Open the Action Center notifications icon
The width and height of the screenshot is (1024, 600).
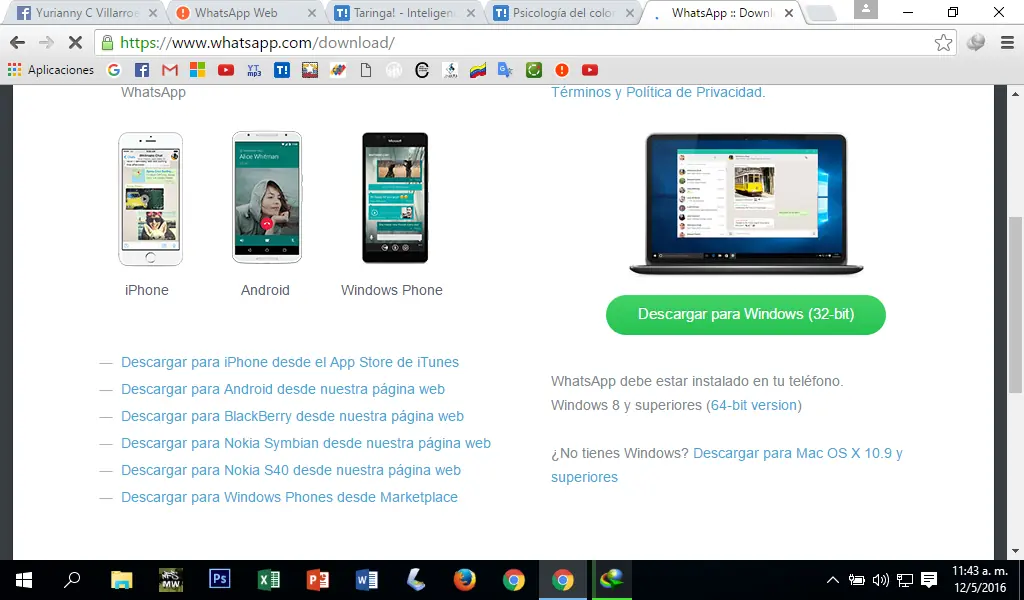[x=929, y=580]
